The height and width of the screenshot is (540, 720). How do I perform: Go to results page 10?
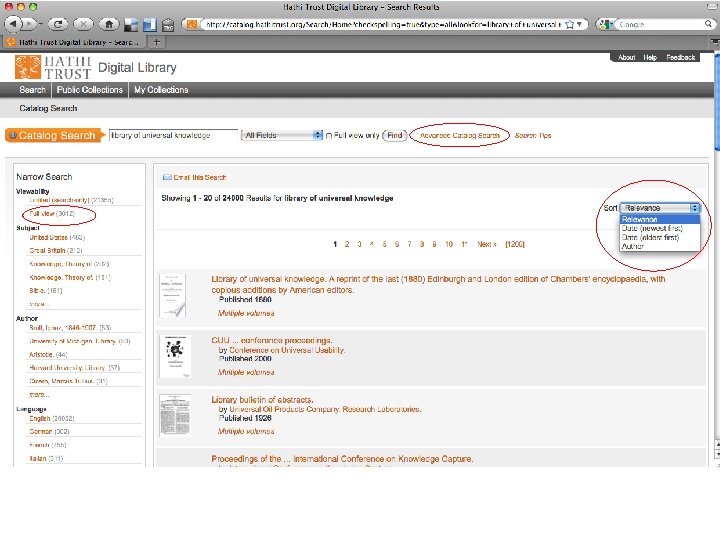coord(449,244)
